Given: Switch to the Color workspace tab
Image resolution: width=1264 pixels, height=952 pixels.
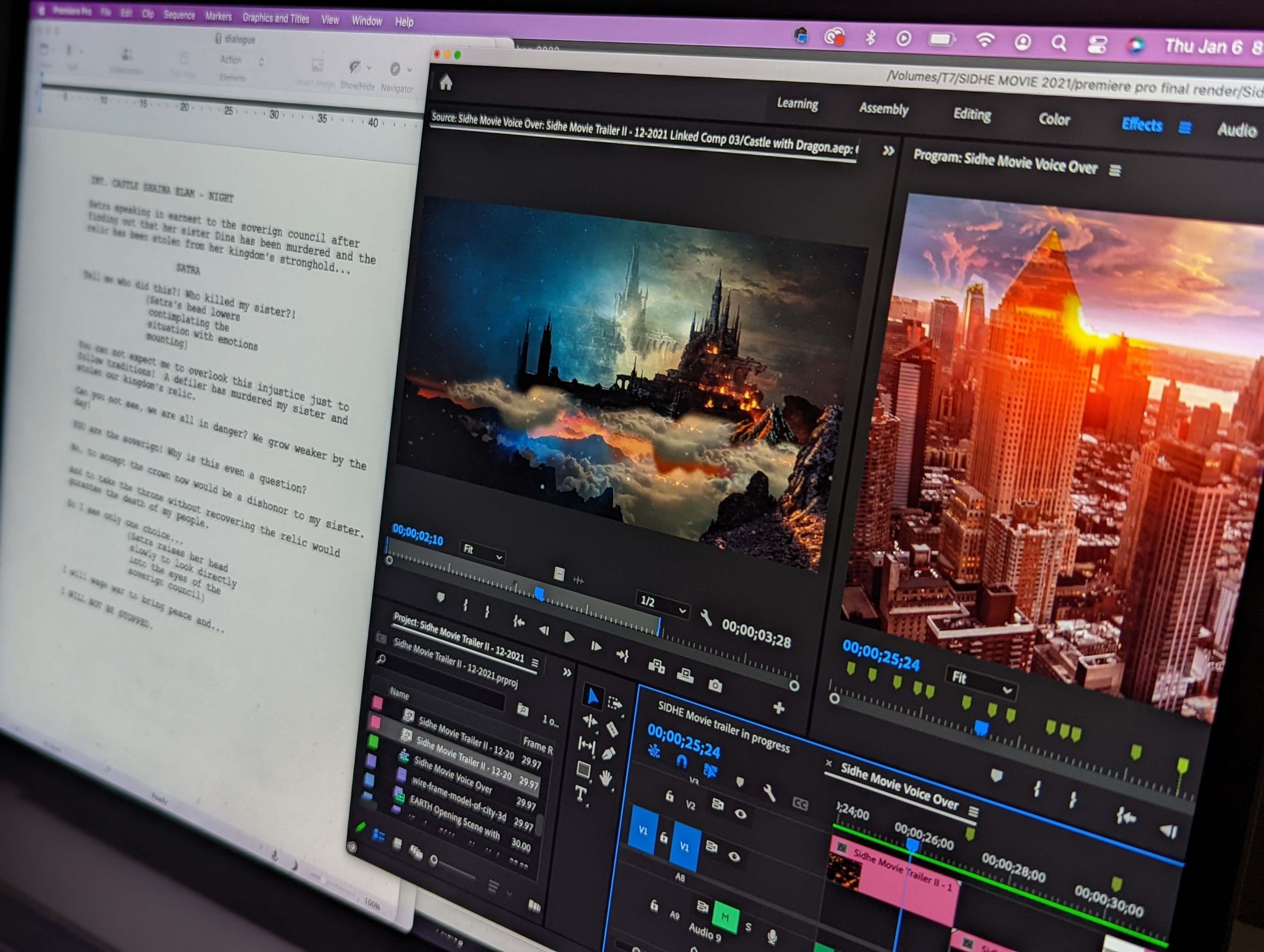Looking at the screenshot, I should pyautogui.click(x=1054, y=119).
